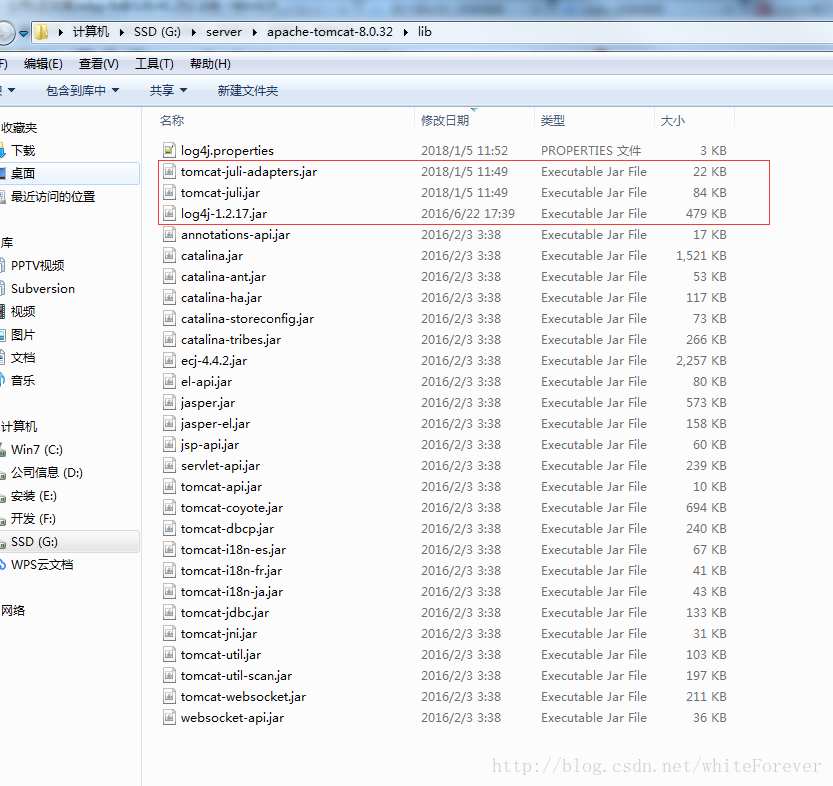
Task: Select 最近访问的位置 in navigation pane
Action: pos(53,196)
